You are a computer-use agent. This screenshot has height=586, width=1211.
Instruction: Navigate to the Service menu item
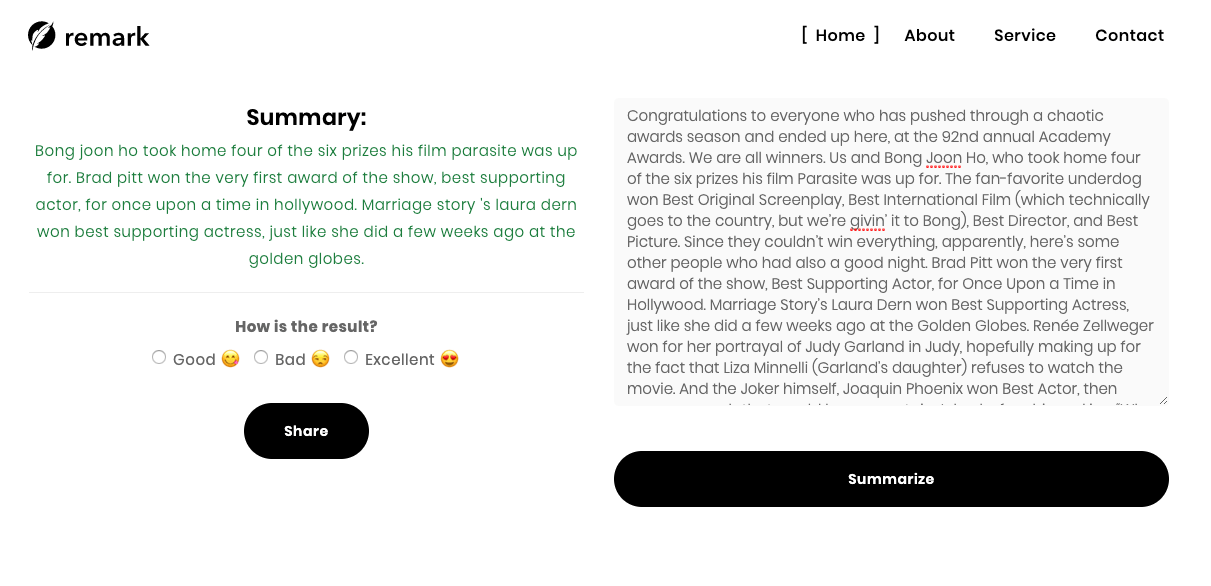(1024, 35)
